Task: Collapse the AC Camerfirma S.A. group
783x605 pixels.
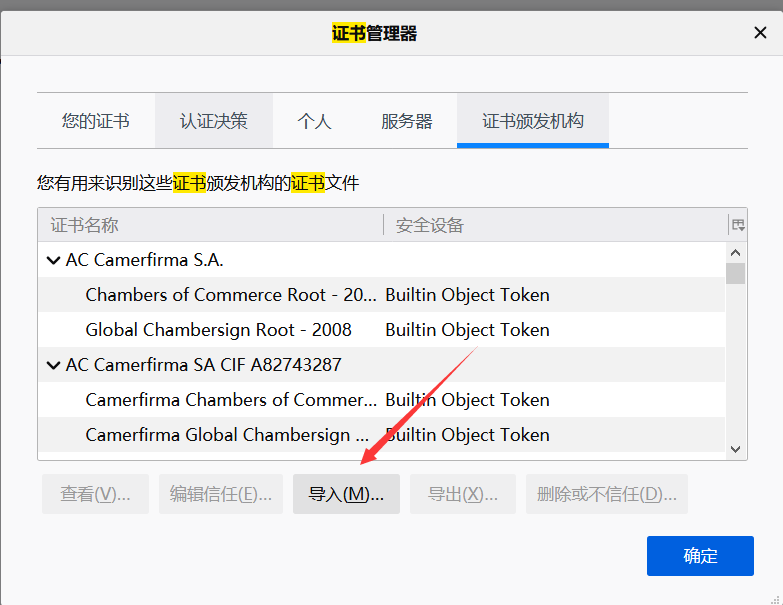Action: coord(53,260)
